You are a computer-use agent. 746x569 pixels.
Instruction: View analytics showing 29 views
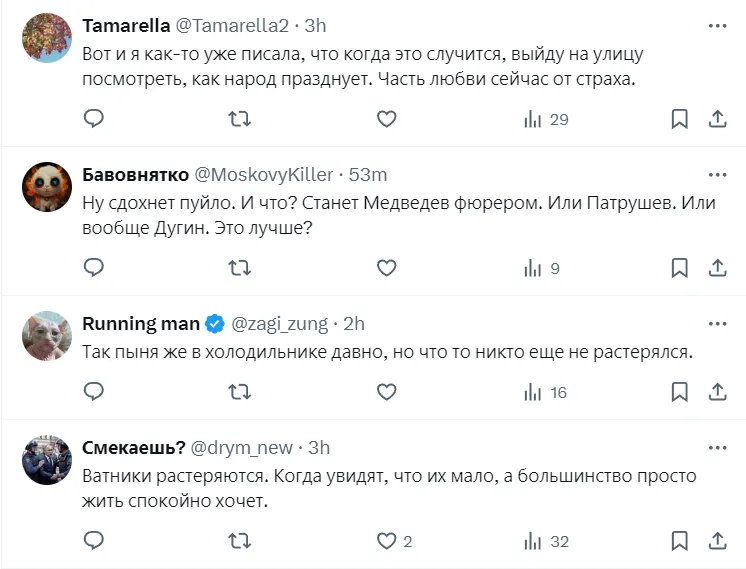point(546,120)
